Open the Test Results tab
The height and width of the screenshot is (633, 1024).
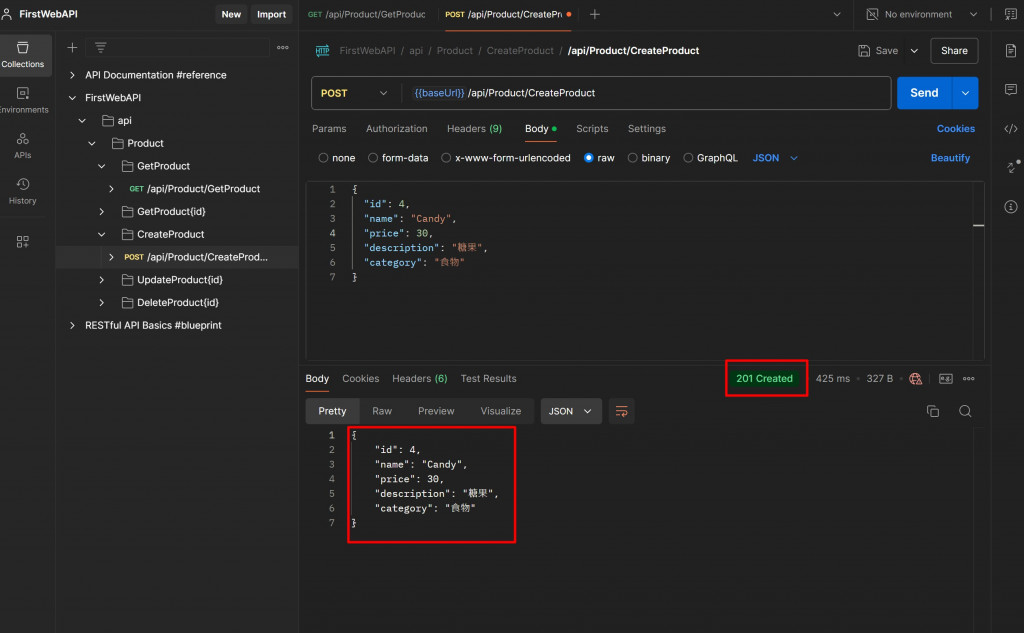click(488, 379)
